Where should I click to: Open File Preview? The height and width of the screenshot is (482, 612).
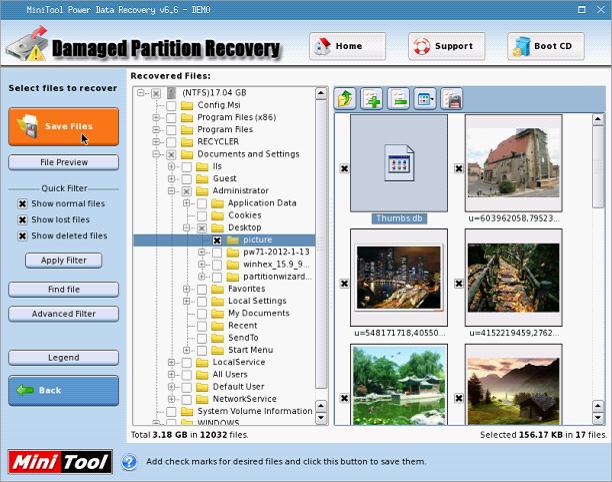(64, 162)
